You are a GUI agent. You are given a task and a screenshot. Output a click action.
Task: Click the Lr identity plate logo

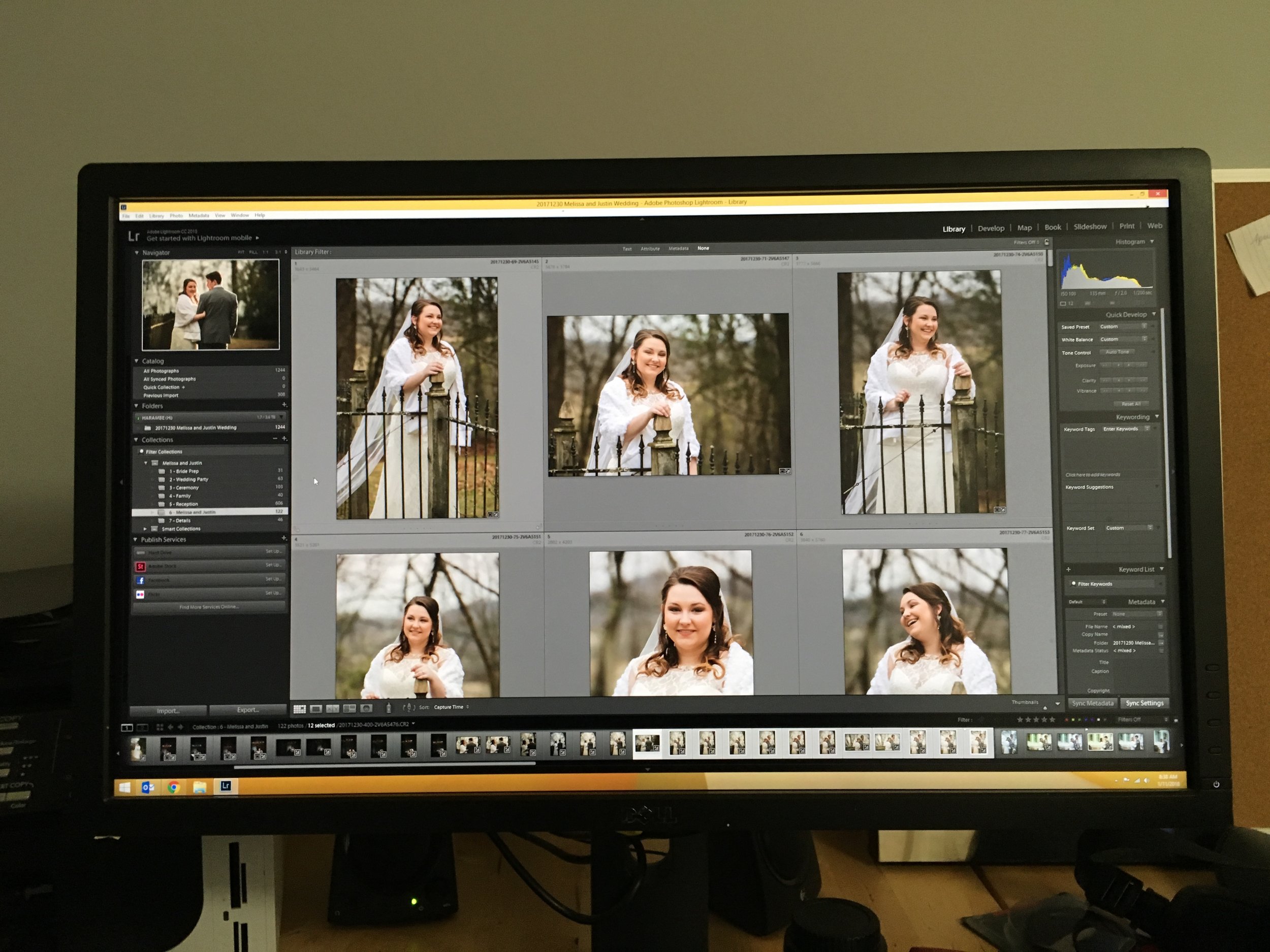(134, 236)
